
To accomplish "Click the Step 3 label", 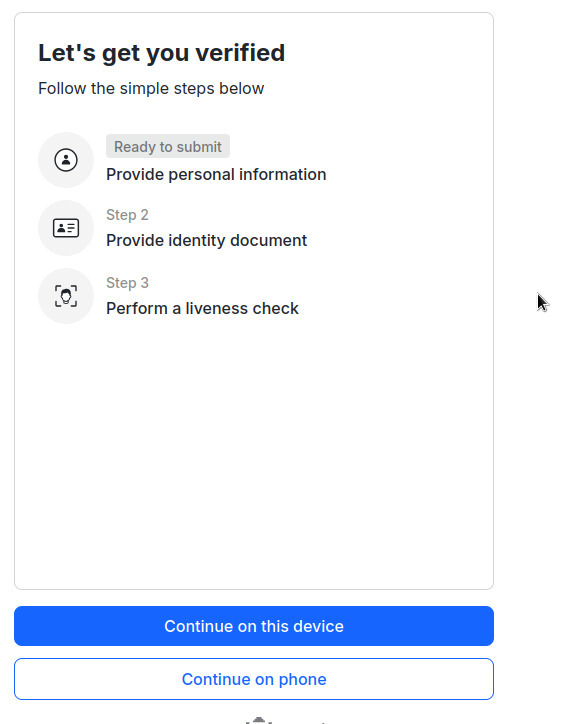I will click(127, 283).
